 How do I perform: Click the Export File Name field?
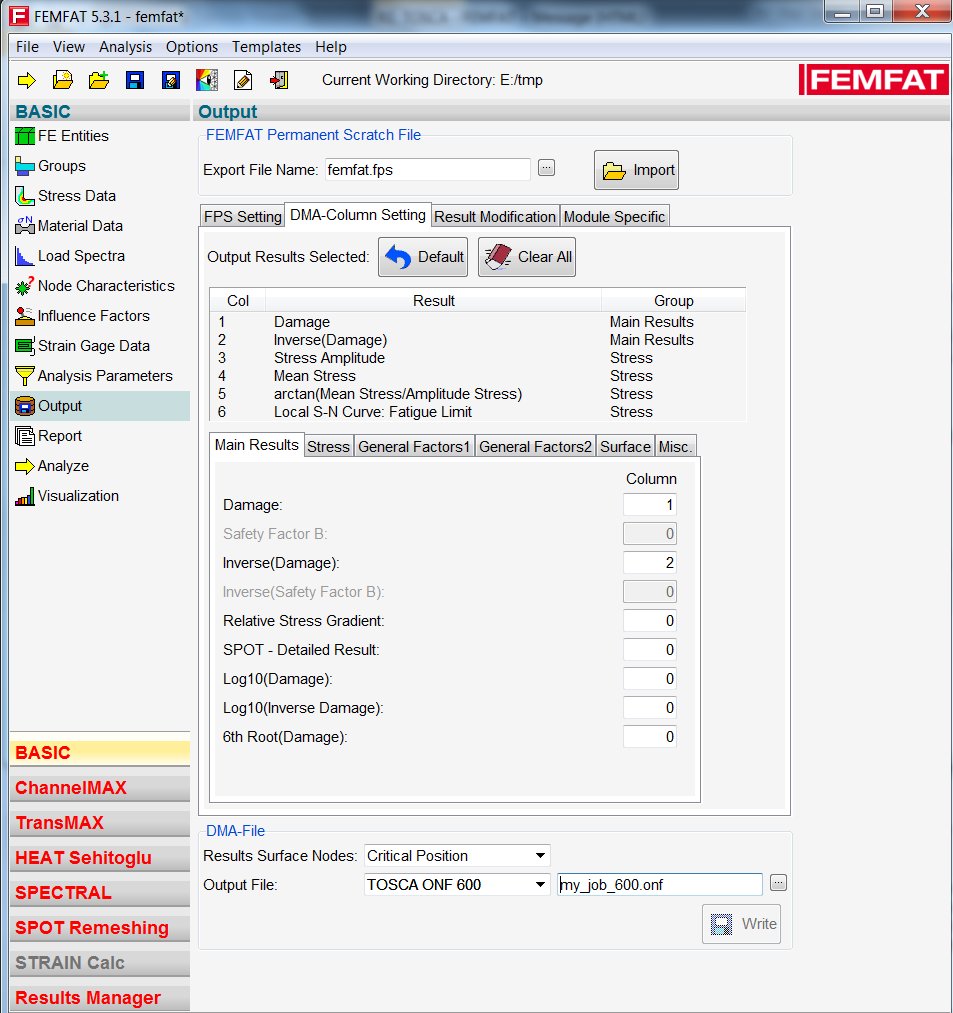pos(428,170)
